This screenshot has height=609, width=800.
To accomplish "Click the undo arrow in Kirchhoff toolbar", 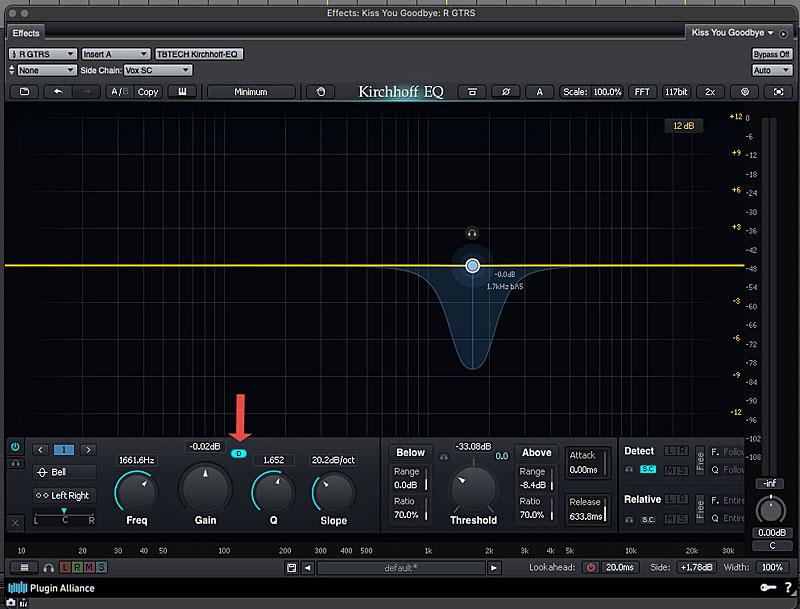I will pyautogui.click(x=58, y=92).
